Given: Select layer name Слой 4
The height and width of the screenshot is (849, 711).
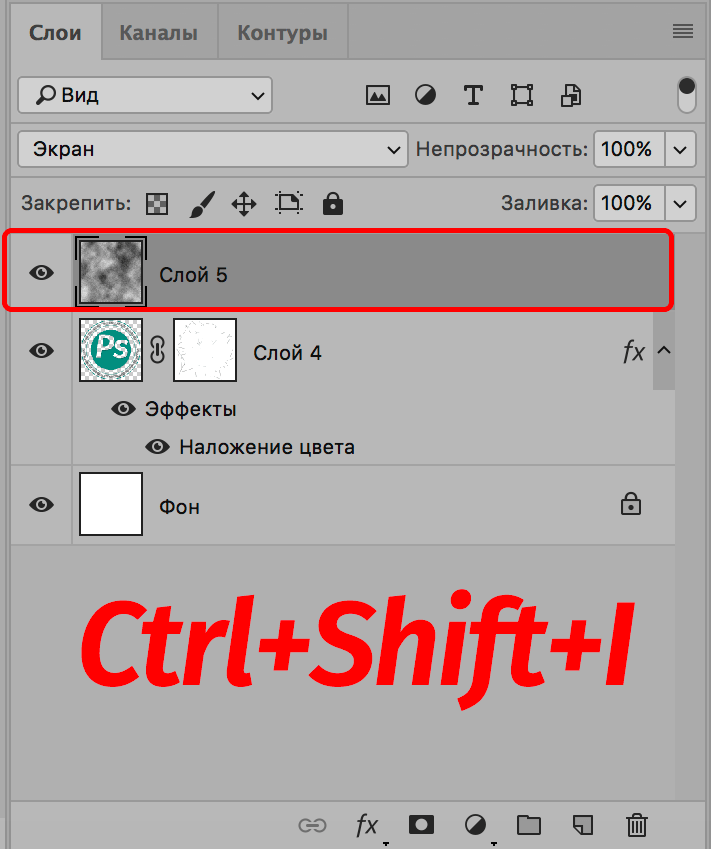Looking at the screenshot, I should 288,353.
